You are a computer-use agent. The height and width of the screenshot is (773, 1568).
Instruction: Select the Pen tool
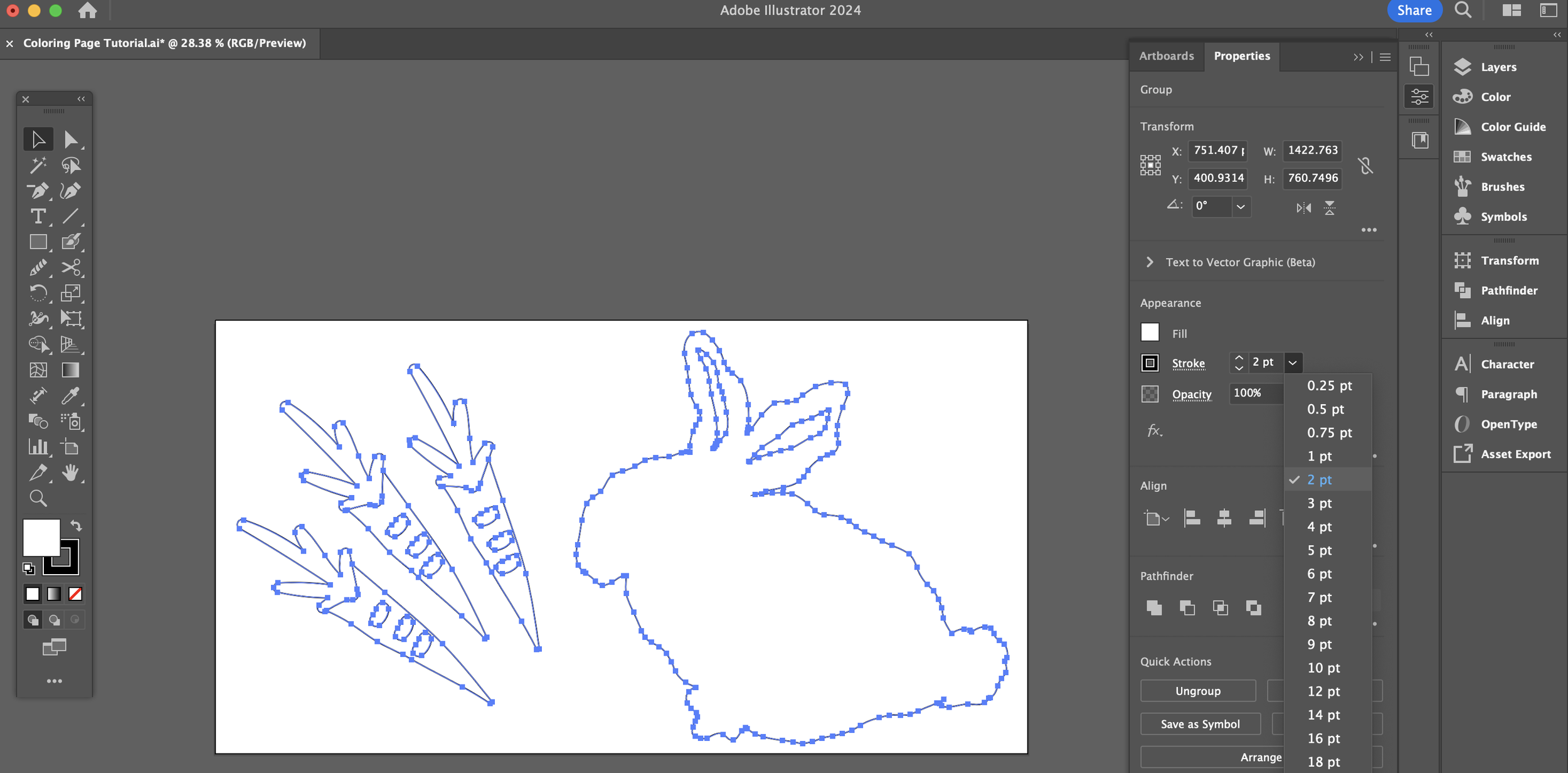[x=38, y=191]
